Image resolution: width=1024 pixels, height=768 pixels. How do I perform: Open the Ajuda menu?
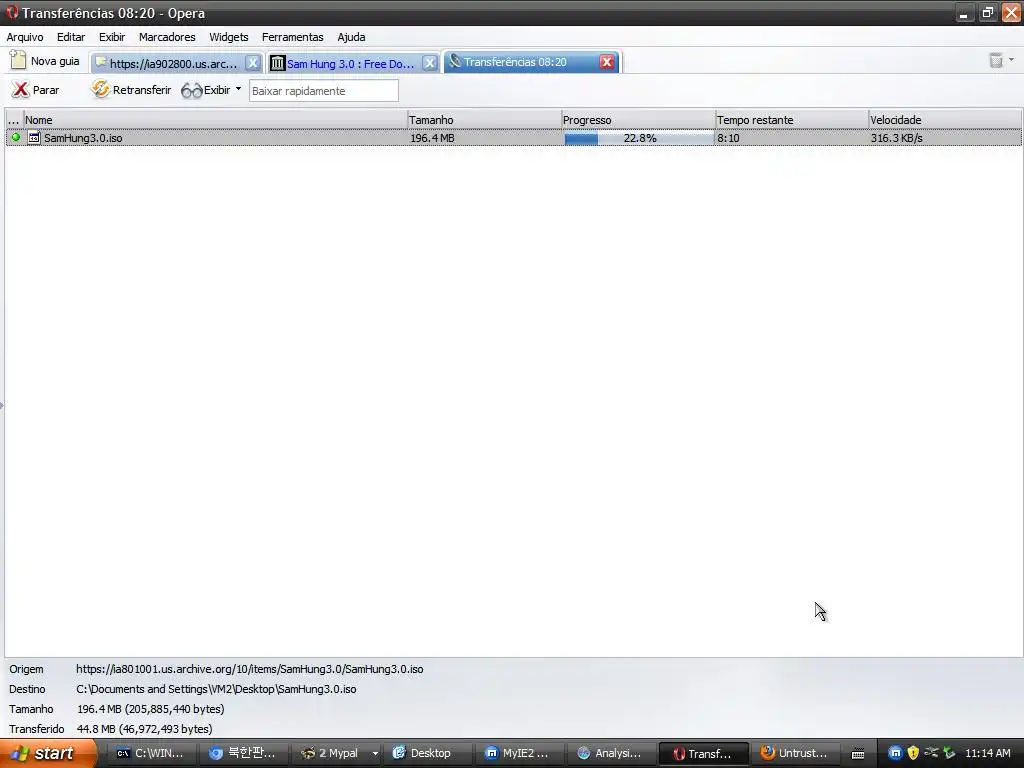[351, 37]
